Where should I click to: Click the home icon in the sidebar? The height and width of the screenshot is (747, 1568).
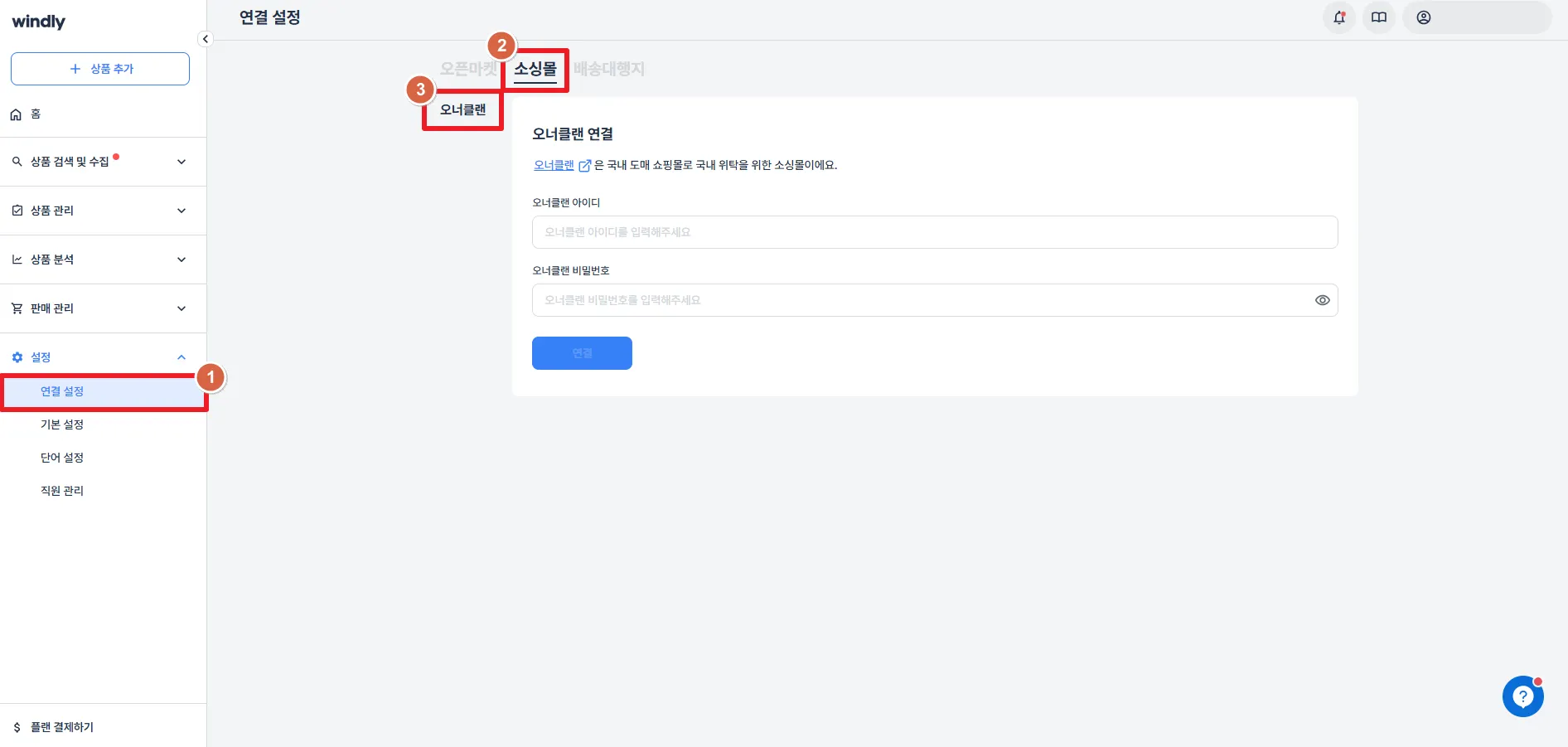coord(16,114)
